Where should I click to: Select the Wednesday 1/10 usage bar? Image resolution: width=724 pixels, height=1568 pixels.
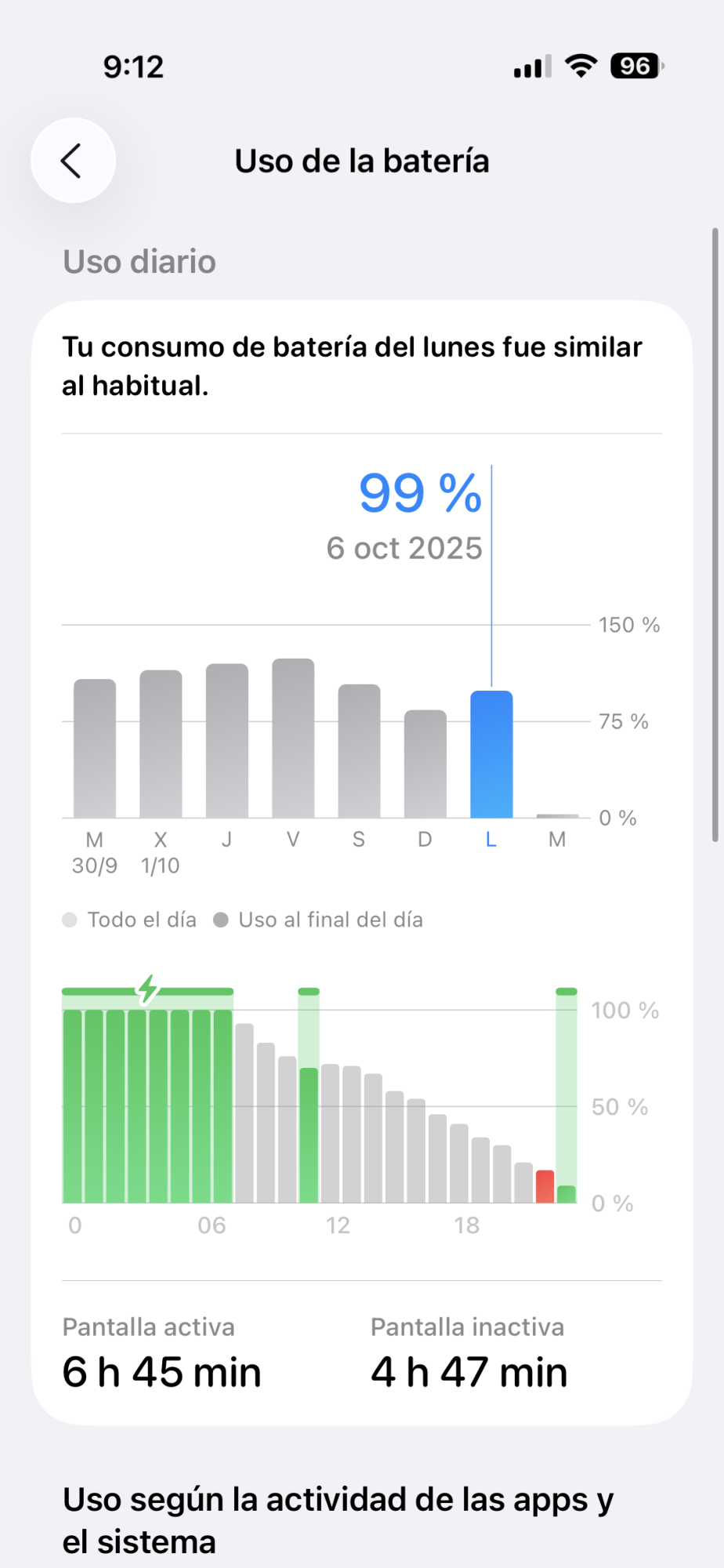point(161,744)
